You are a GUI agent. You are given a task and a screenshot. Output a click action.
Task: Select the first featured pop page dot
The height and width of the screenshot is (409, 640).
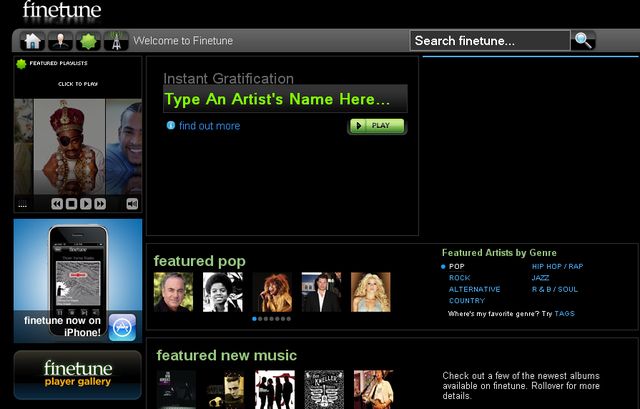255,319
